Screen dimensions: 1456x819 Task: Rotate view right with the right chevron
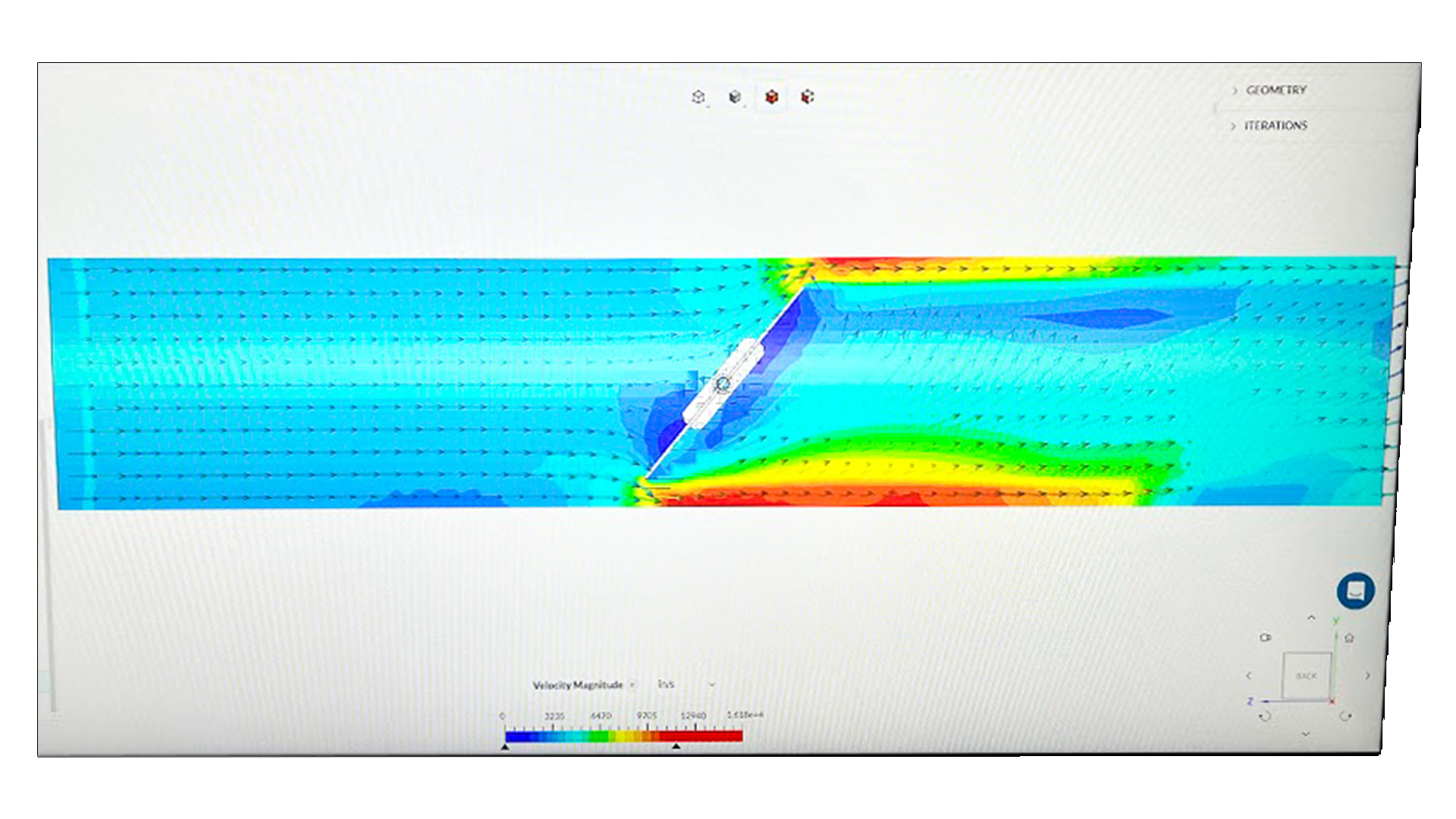coord(1367,676)
